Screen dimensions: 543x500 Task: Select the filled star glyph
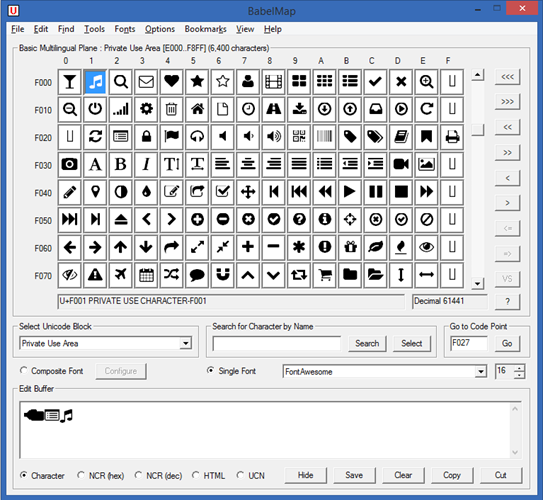[x=197, y=82]
